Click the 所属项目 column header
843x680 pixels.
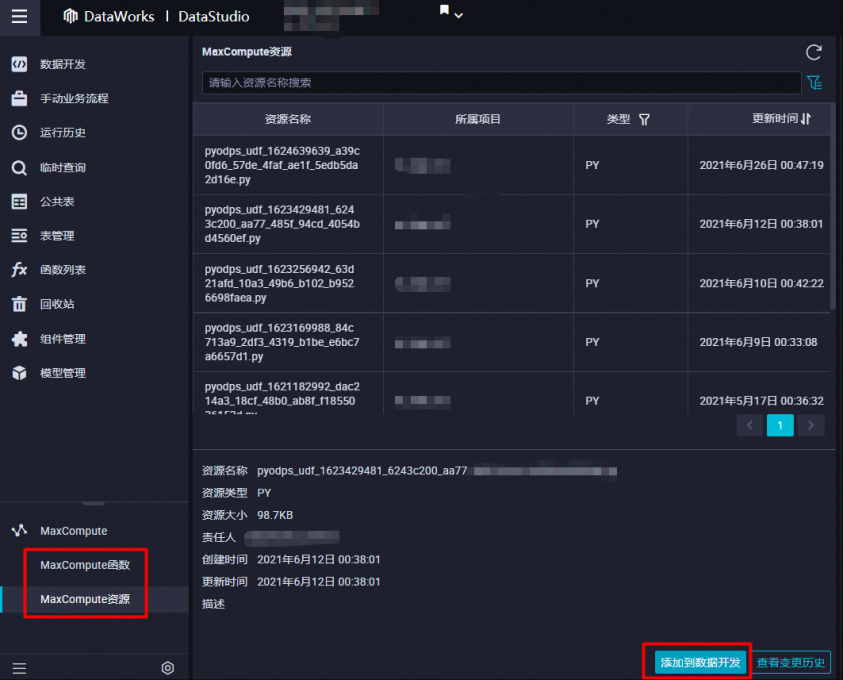(478, 119)
